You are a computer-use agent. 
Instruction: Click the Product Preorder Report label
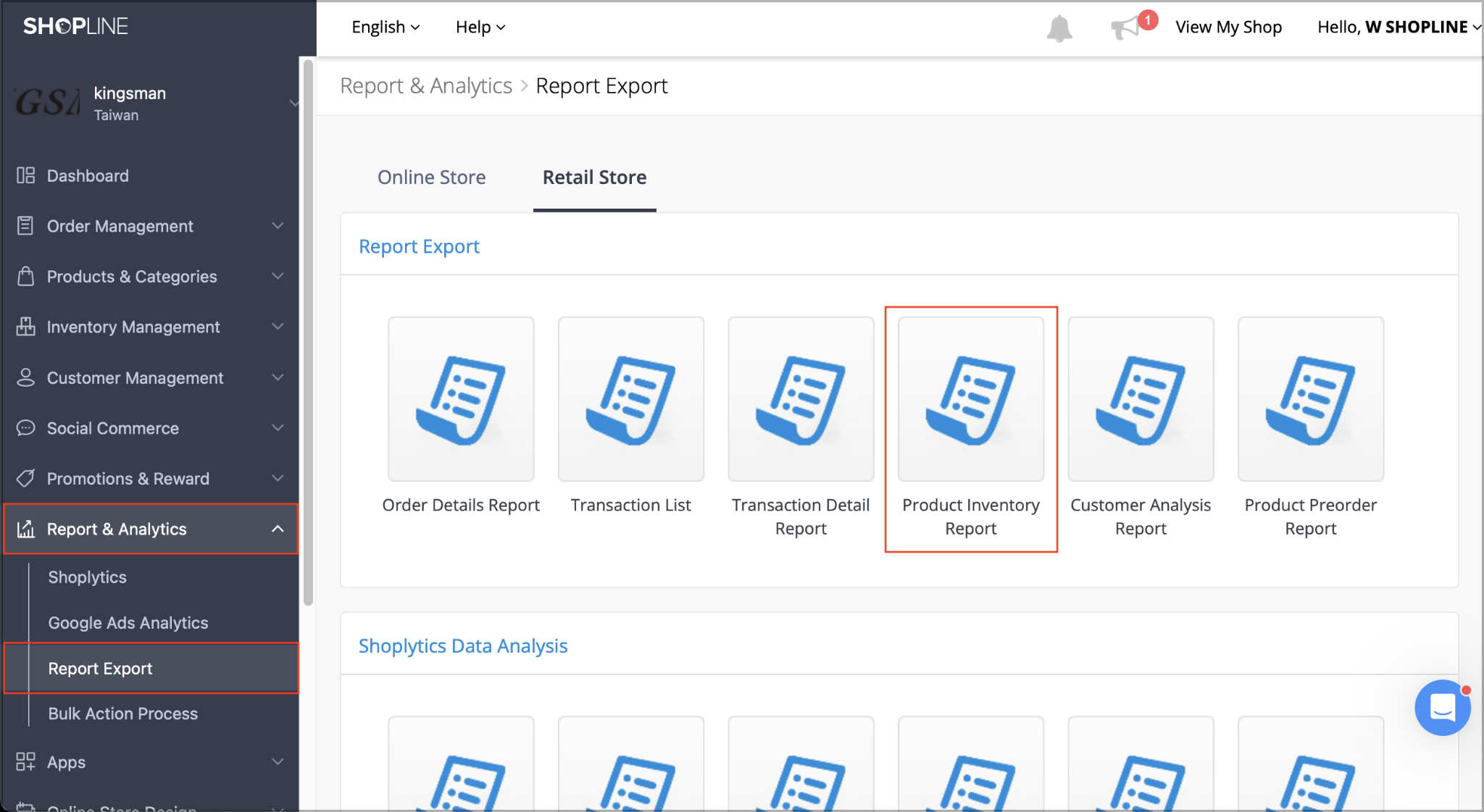(x=1311, y=516)
